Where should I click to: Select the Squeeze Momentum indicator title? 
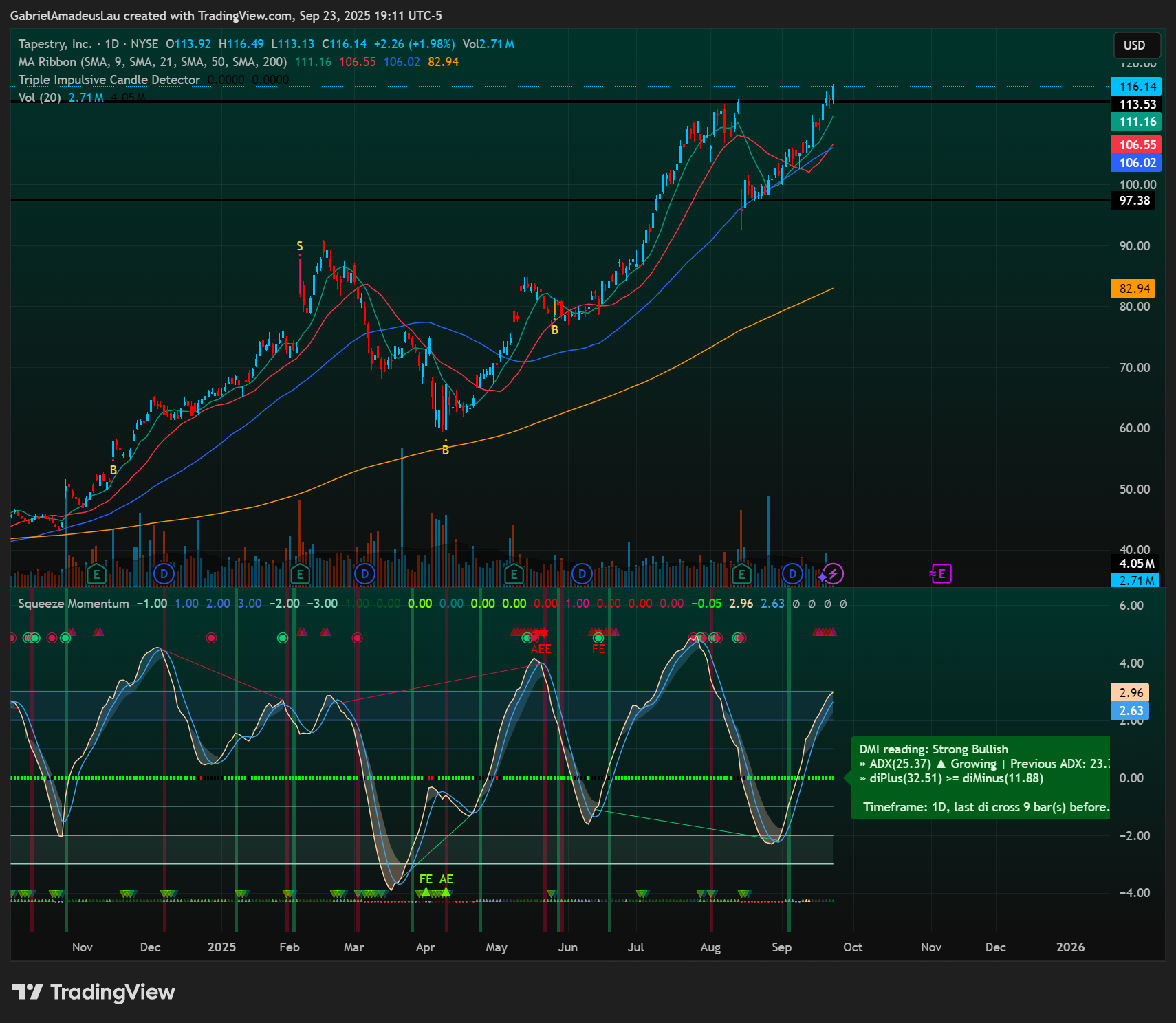pos(74,604)
